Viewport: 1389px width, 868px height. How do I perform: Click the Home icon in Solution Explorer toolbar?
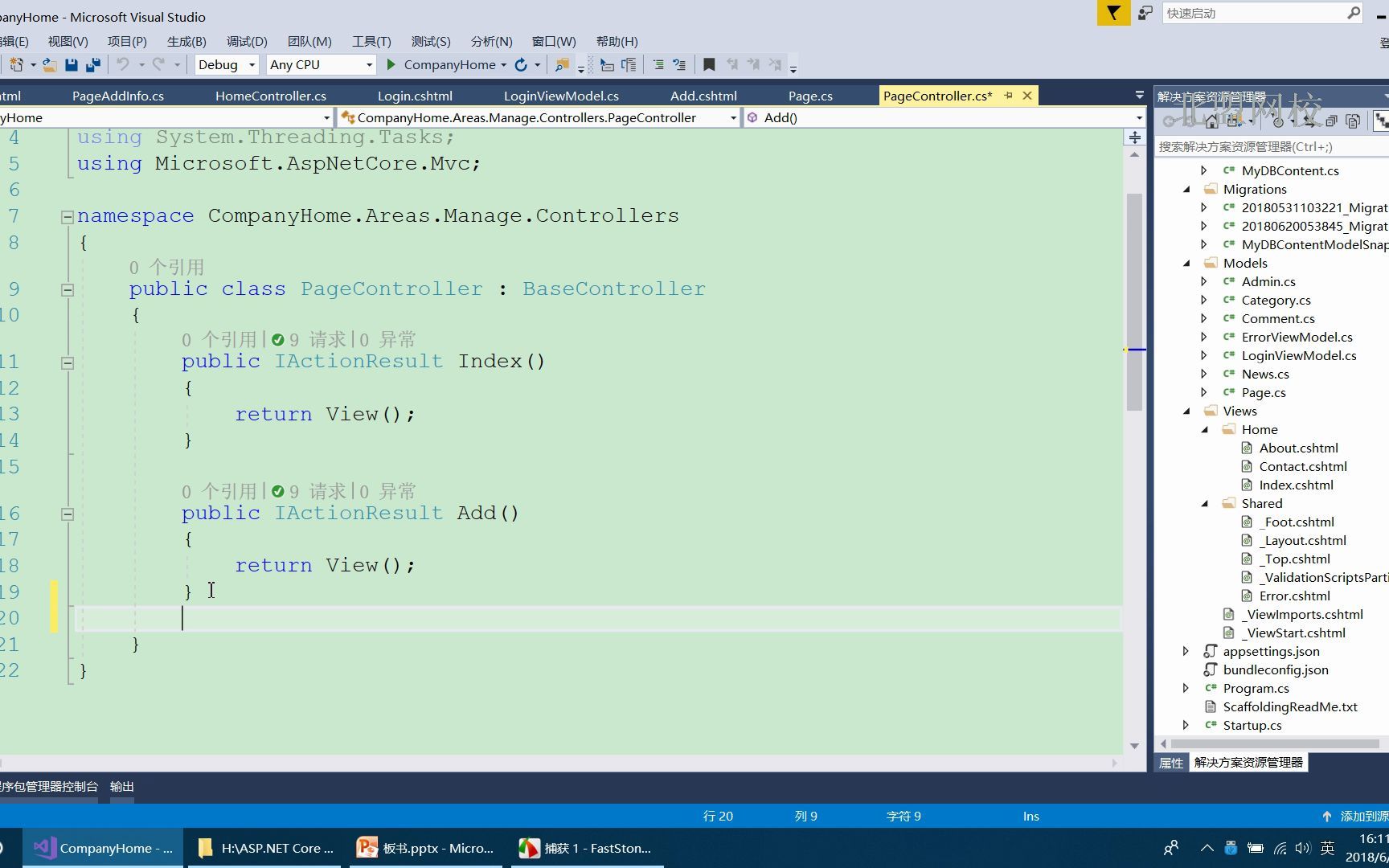(x=1211, y=121)
